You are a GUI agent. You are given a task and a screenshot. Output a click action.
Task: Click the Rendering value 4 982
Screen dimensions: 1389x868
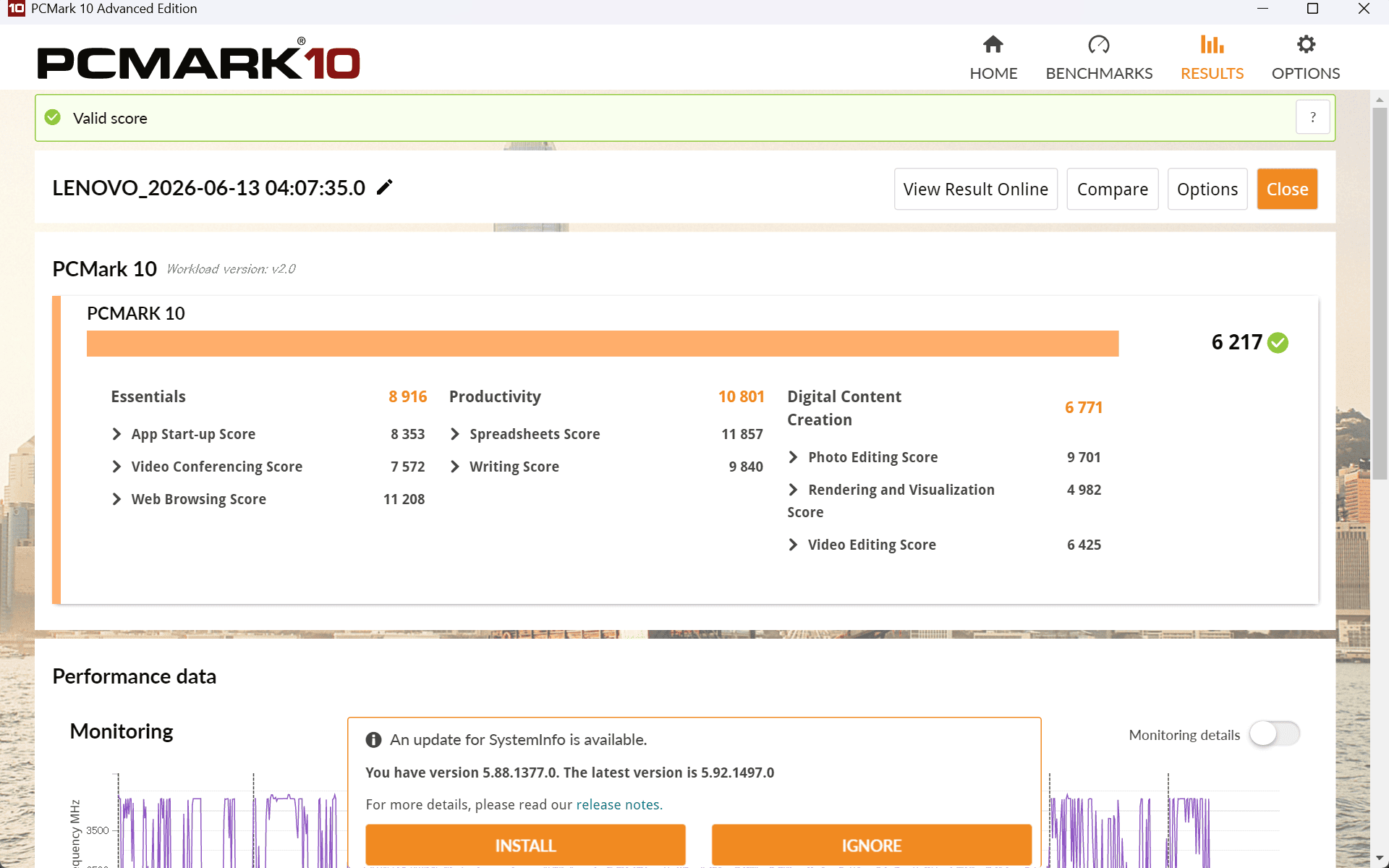1084,490
